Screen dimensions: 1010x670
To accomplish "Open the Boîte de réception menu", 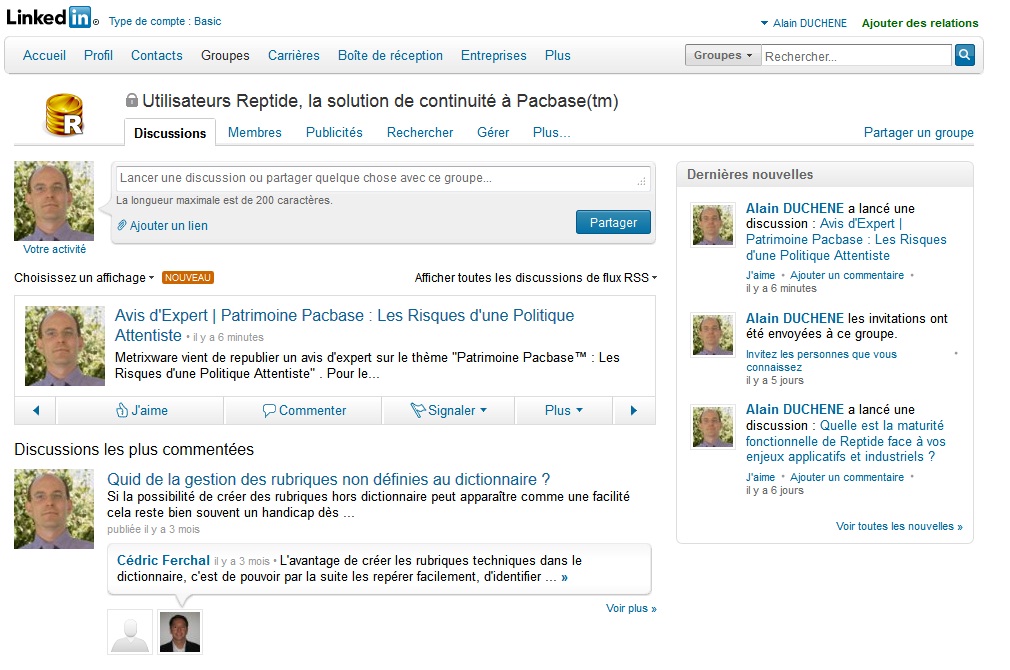I will [x=390, y=55].
